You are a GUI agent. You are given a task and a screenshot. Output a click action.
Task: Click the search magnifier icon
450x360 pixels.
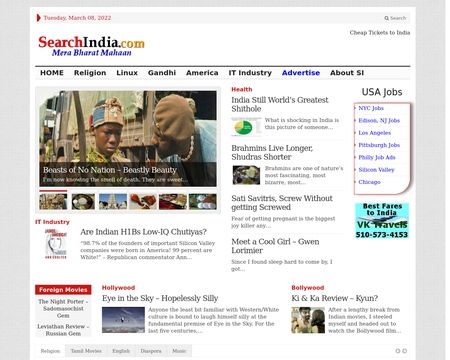386,18
